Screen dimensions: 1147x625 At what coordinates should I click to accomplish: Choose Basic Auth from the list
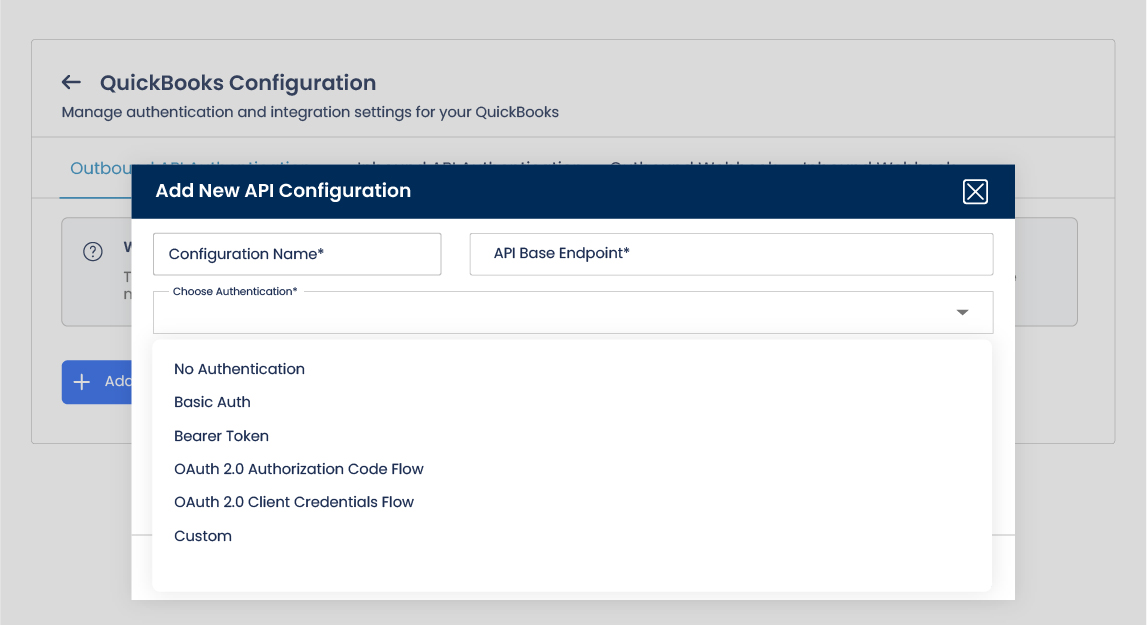(x=212, y=402)
